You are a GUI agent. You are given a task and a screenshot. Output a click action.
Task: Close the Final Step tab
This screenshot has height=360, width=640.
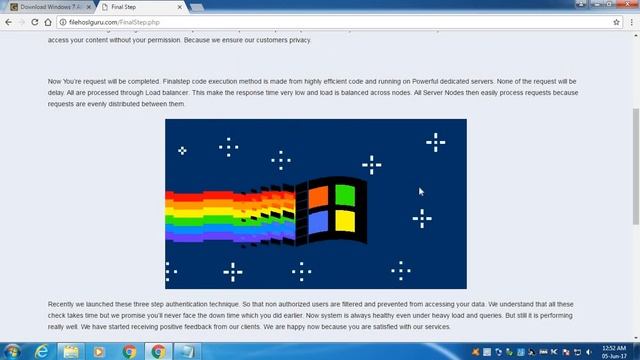tap(180, 7)
